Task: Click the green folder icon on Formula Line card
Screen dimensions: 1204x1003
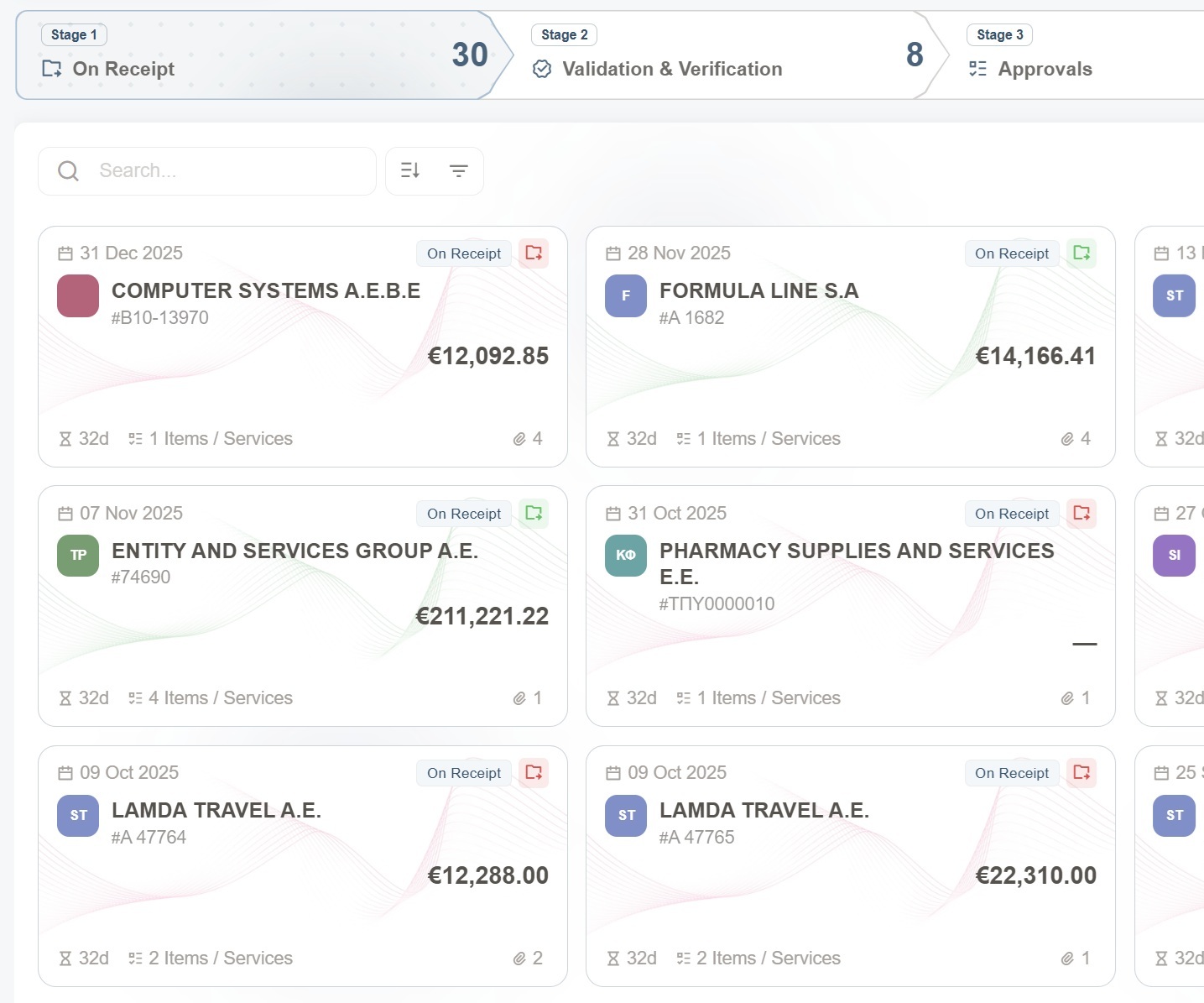Action: tap(1082, 253)
